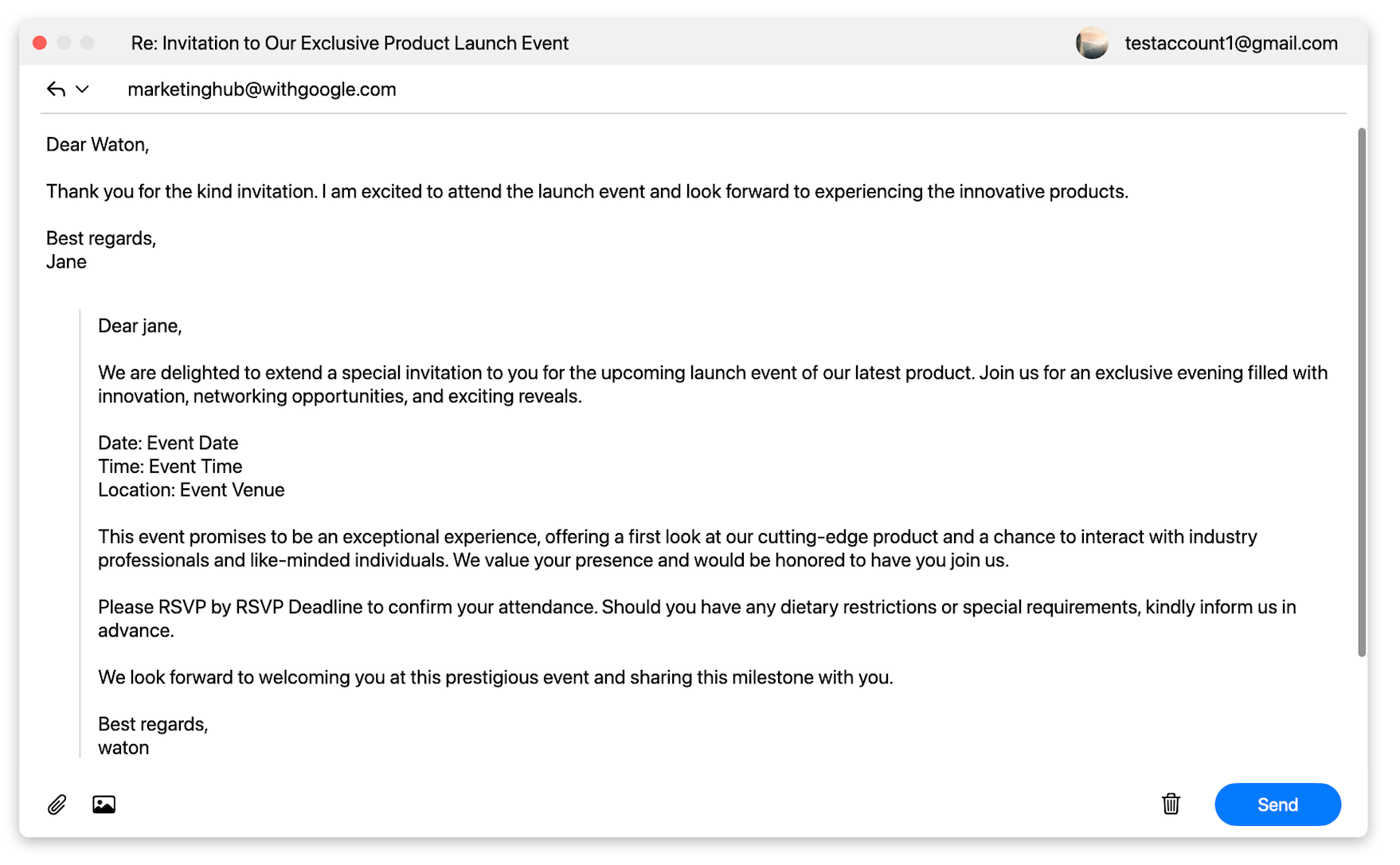The width and height of the screenshot is (1400, 865).
Task: Open the testaccount1@gmail.com account label
Action: click(x=1230, y=43)
